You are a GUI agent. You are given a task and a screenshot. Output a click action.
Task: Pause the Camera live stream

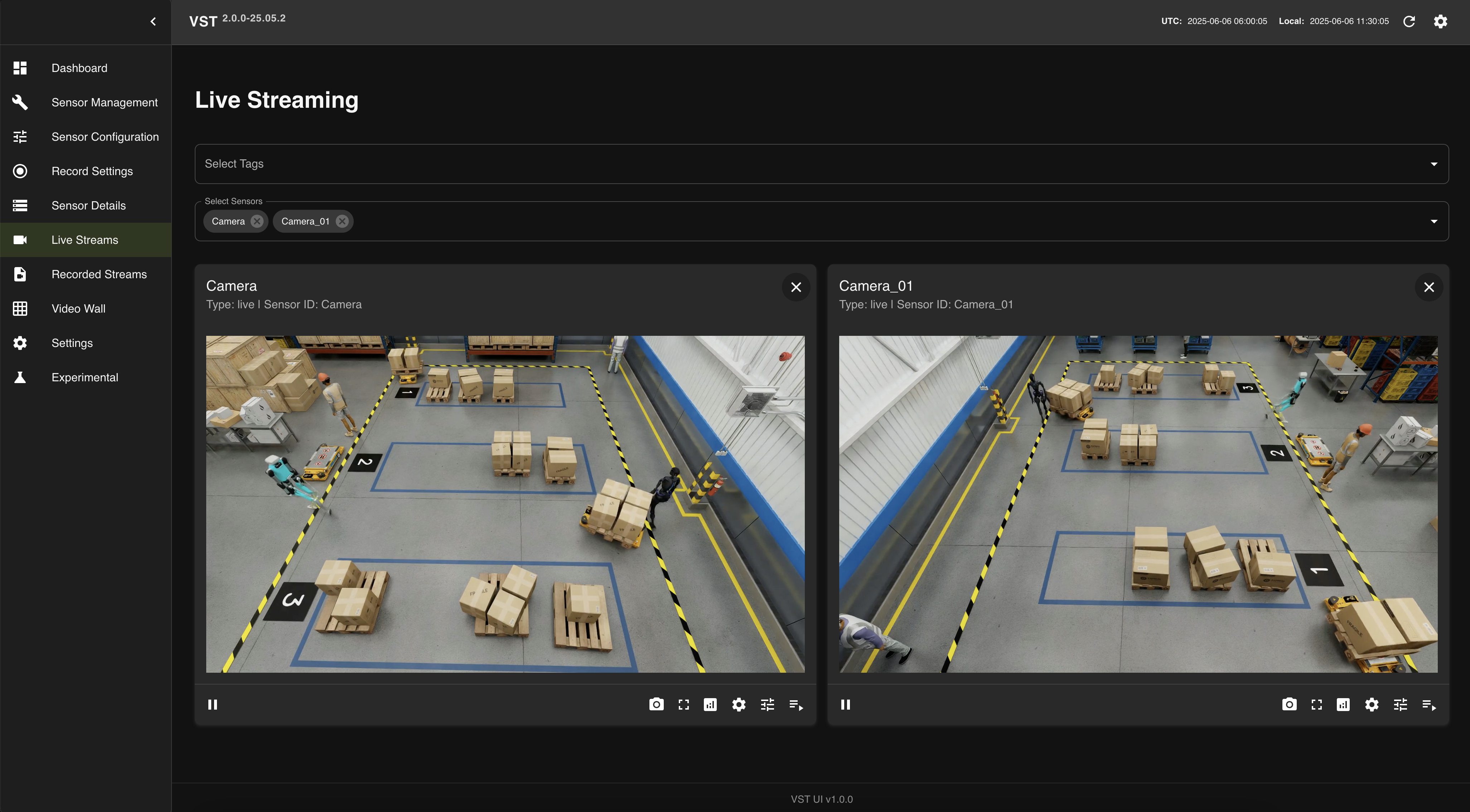(212, 704)
